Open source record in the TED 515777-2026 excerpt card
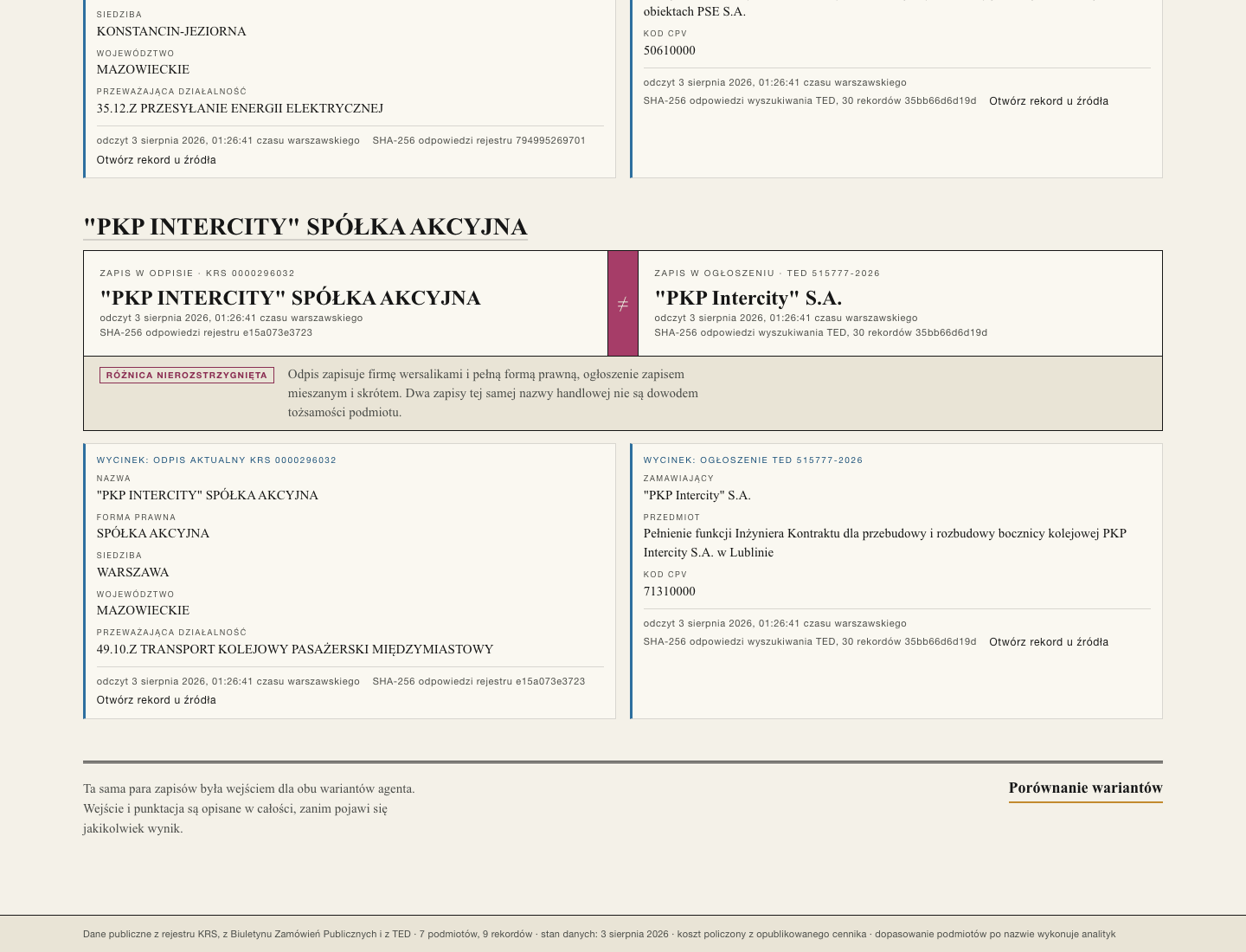Image resolution: width=1246 pixels, height=952 pixels. click(x=1049, y=642)
